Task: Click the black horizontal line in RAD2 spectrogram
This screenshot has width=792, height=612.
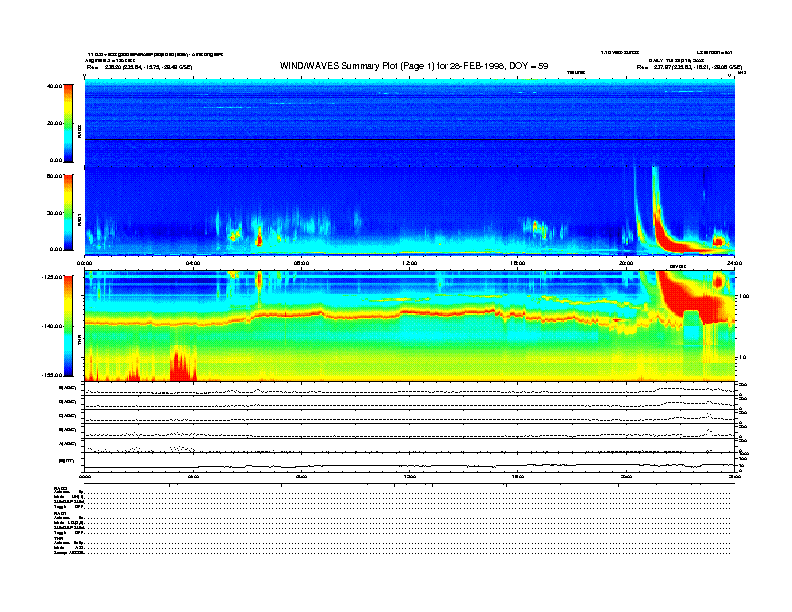Action: (410, 139)
